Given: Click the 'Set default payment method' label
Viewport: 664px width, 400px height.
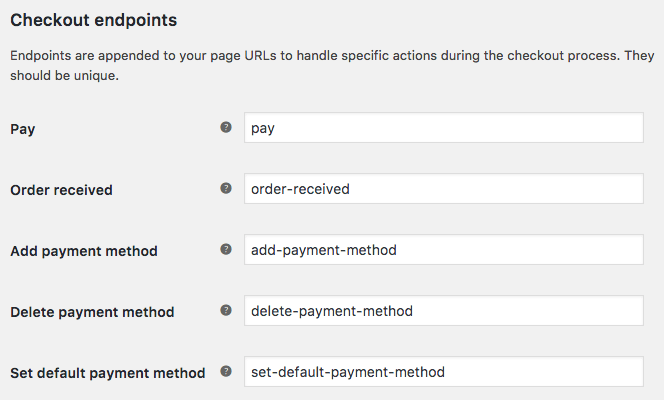Looking at the screenshot, I should point(108,373).
